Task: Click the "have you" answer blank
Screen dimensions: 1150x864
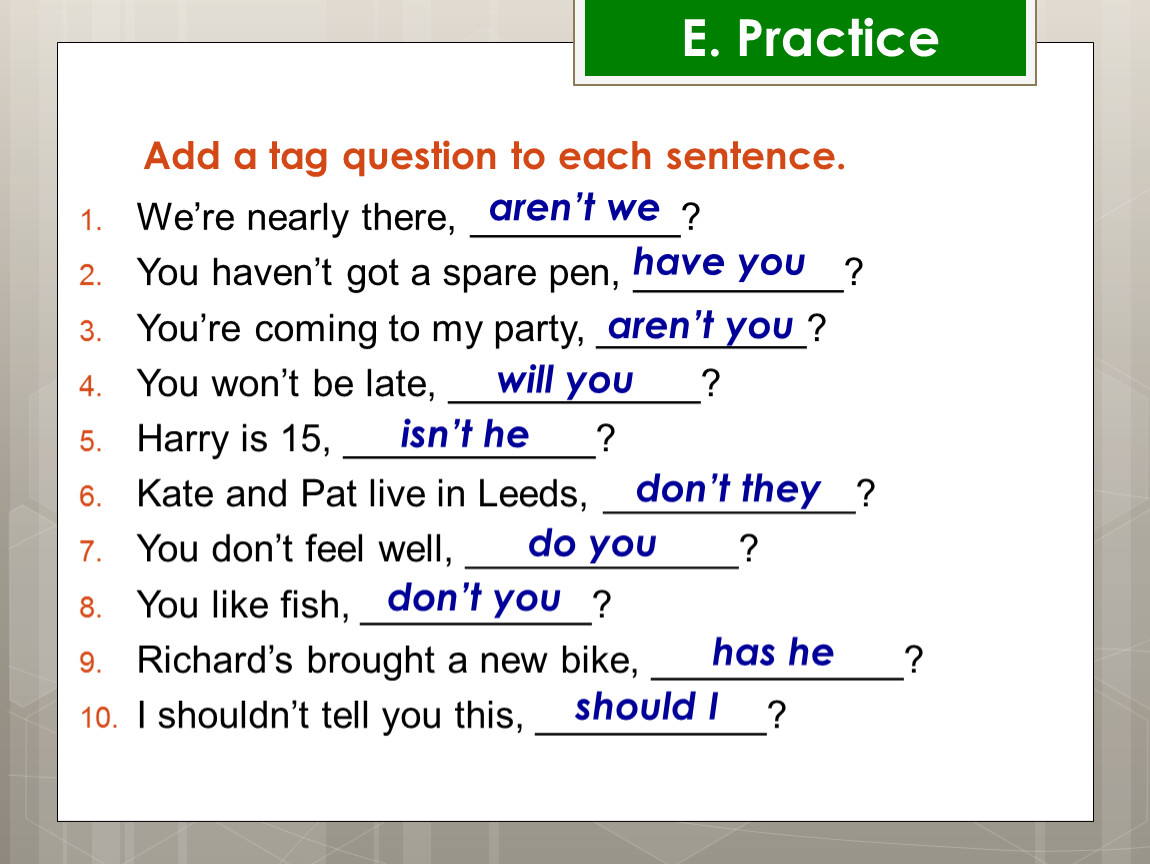Action: [719, 263]
